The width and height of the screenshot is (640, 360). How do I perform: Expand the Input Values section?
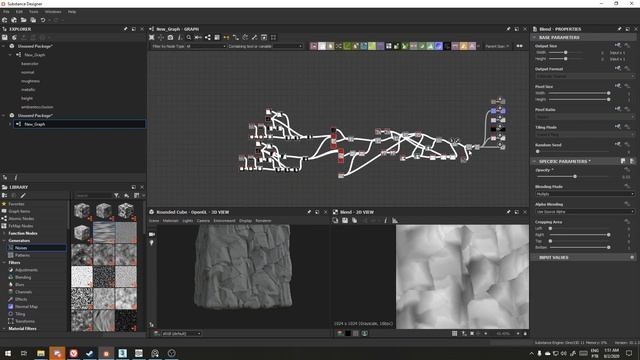(x=534, y=258)
